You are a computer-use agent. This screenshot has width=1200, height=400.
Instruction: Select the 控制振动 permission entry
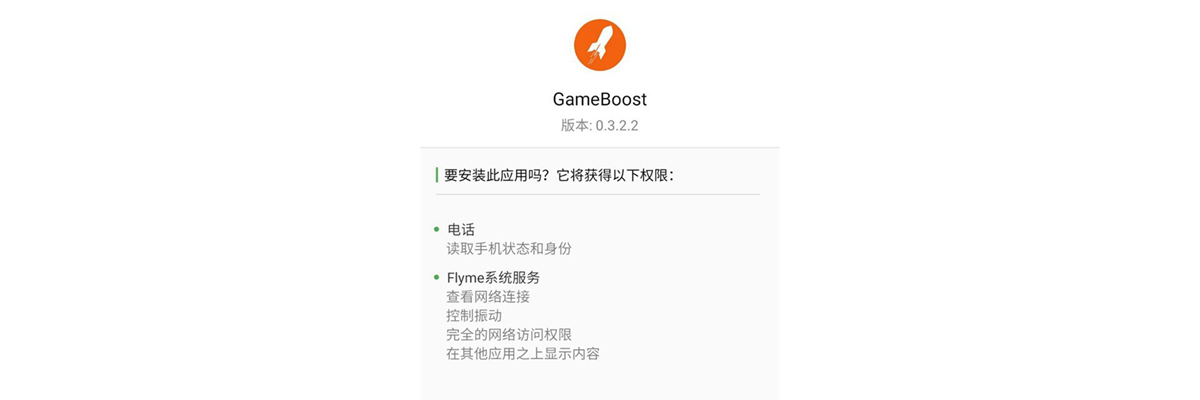pyautogui.click(x=474, y=315)
